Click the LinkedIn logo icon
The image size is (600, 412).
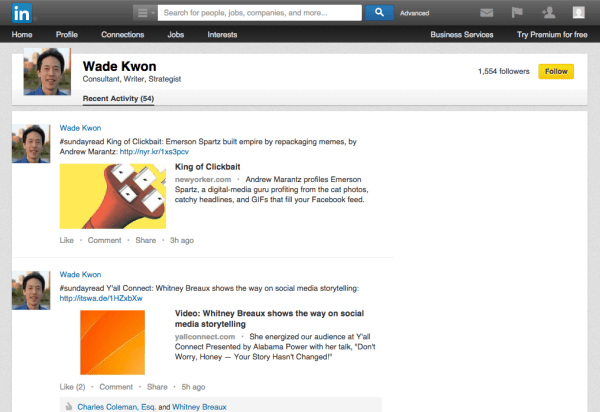21,13
